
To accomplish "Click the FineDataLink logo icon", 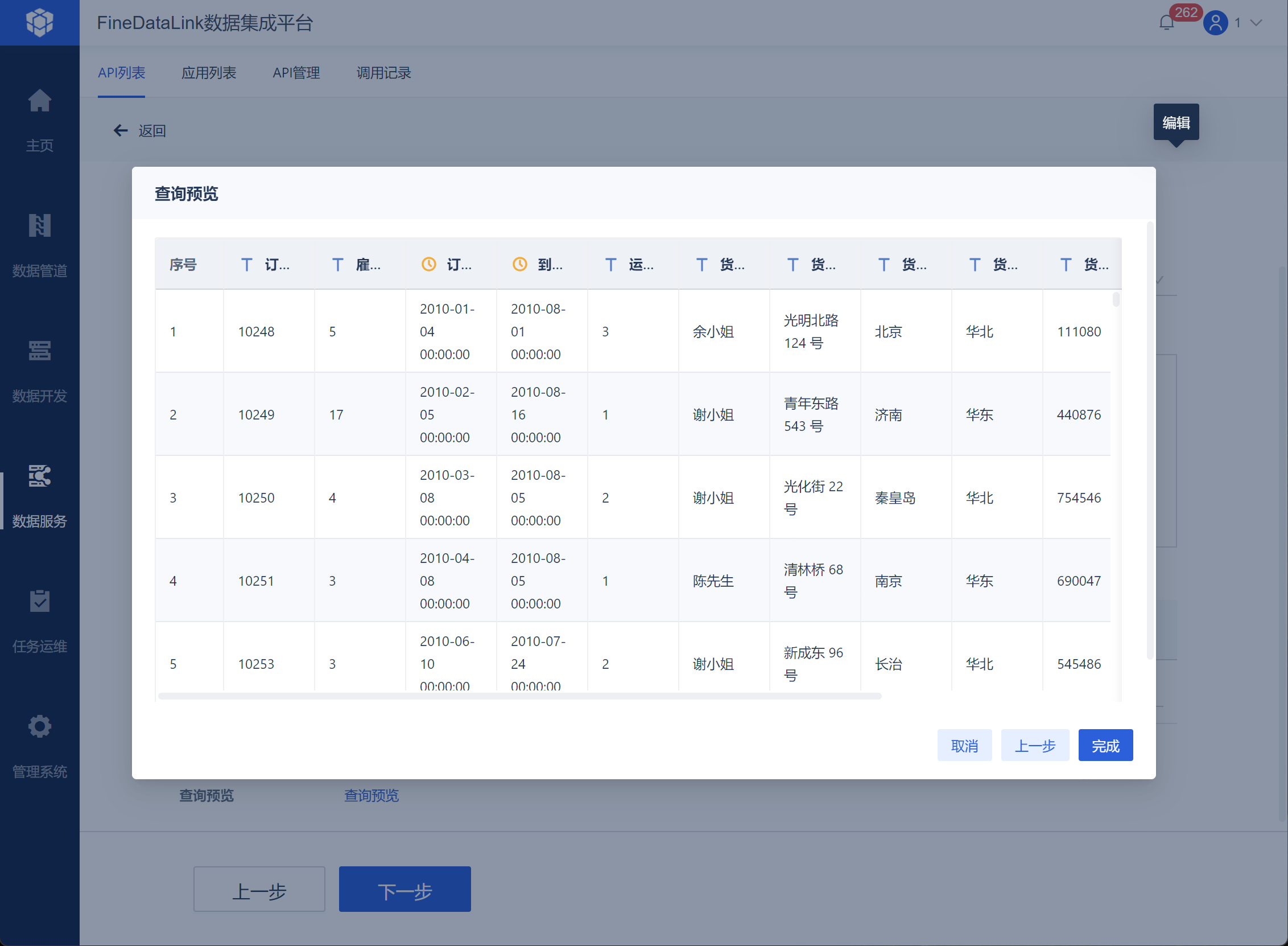I will [39, 22].
